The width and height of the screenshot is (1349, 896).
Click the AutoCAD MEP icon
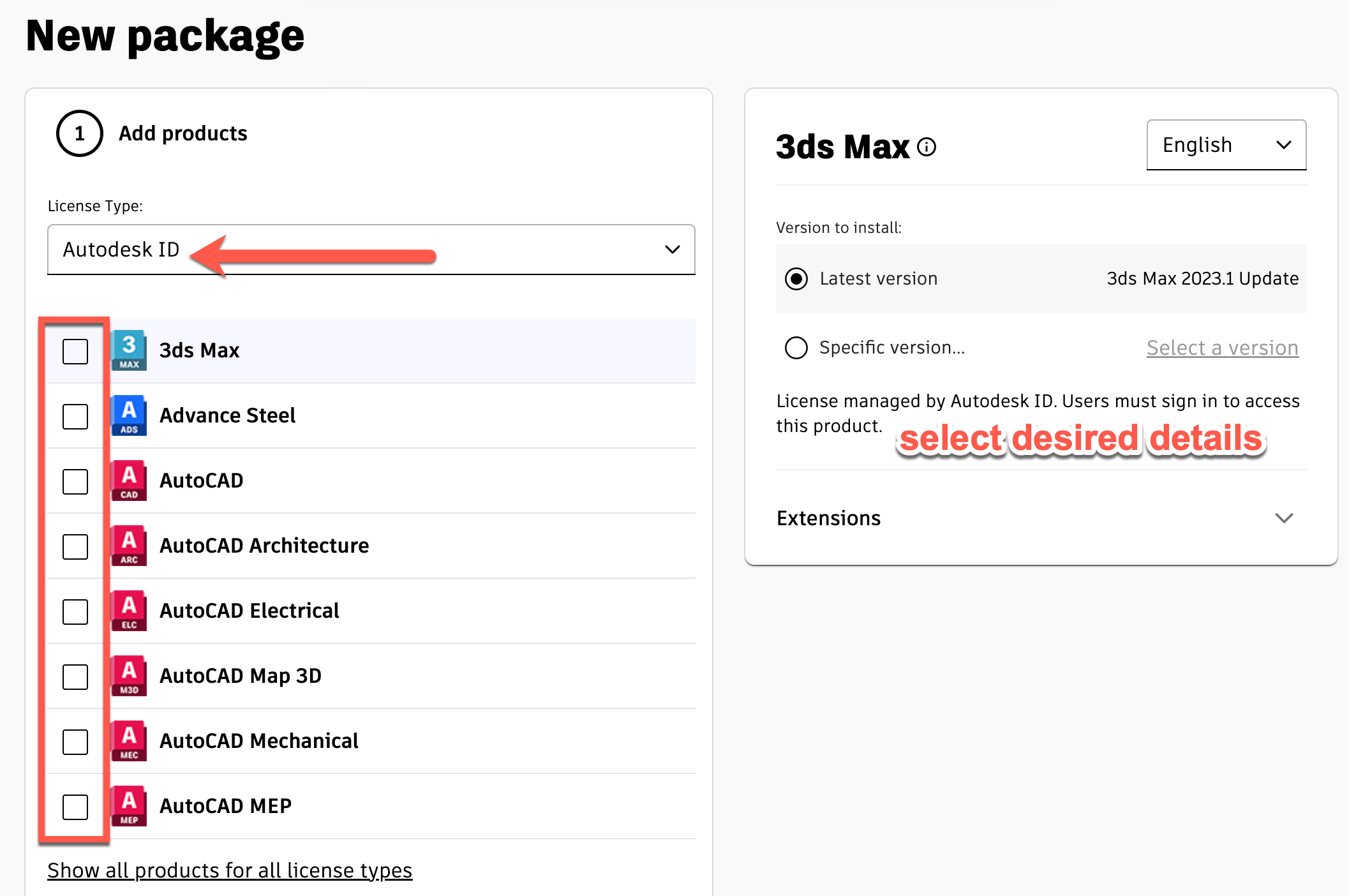129,806
